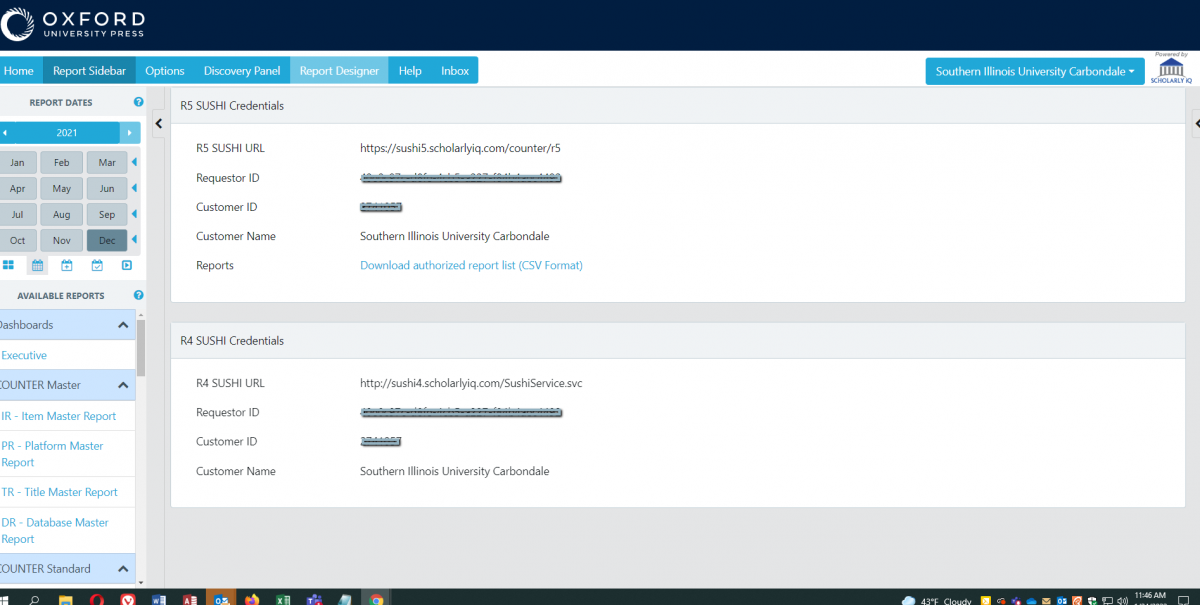Open PR - Platform Master Report
1200x605 pixels.
click(53, 454)
